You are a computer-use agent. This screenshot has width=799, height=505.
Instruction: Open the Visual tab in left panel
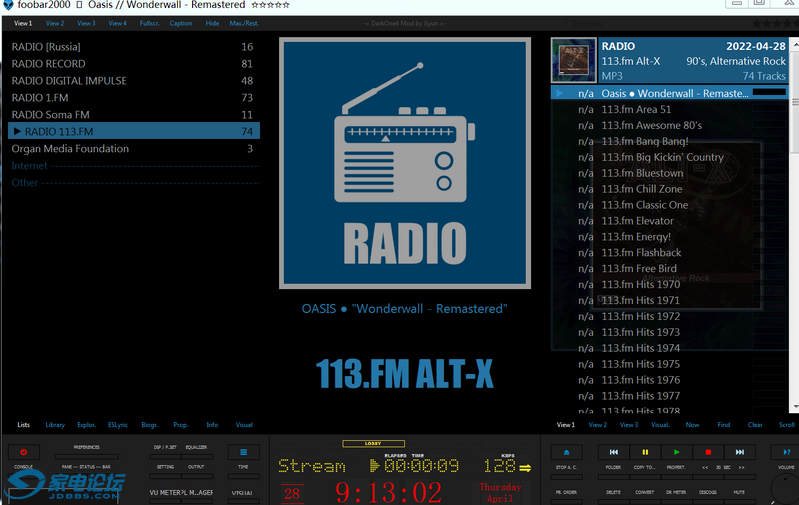(x=244, y=424)
